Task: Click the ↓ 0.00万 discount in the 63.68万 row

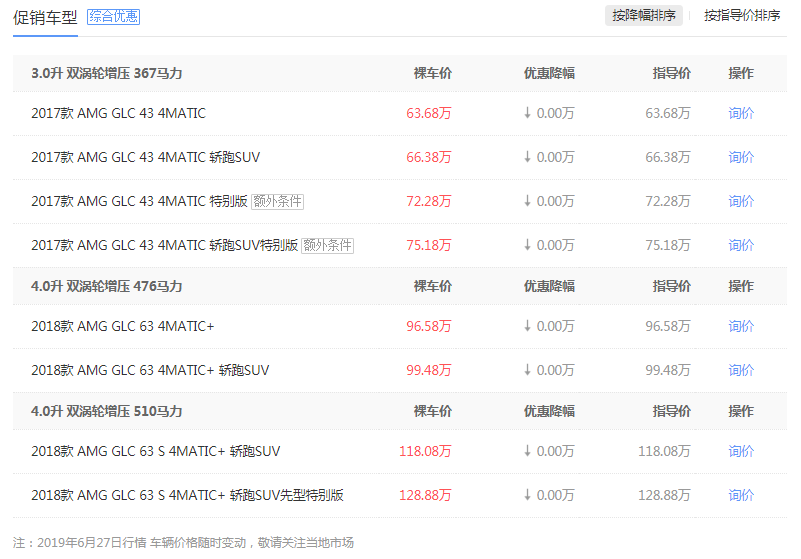Action: [x=549, y=113]
